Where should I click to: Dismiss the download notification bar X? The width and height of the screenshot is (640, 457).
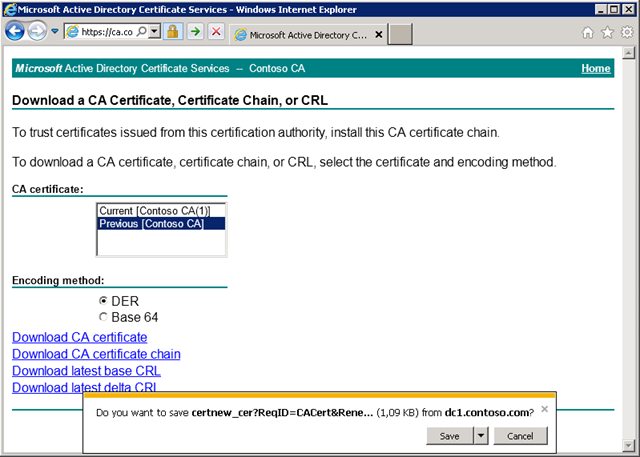click(x=544, y=409)
